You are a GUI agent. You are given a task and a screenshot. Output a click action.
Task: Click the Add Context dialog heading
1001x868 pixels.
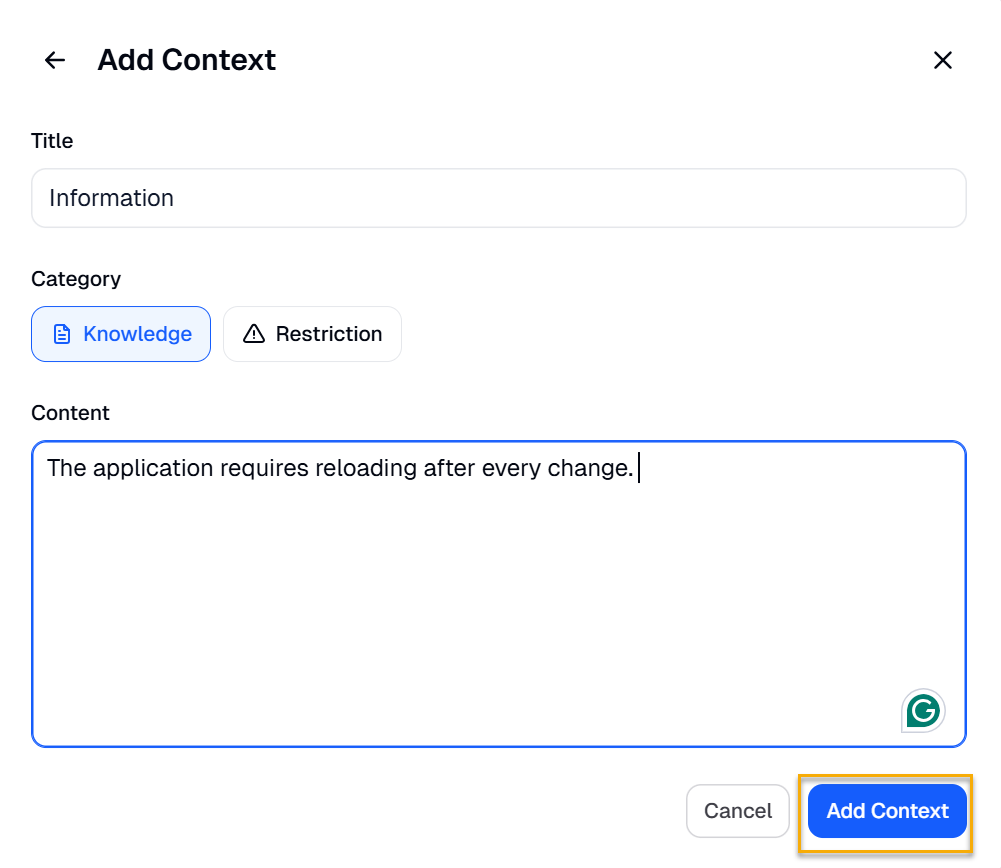tap(186, 60)
